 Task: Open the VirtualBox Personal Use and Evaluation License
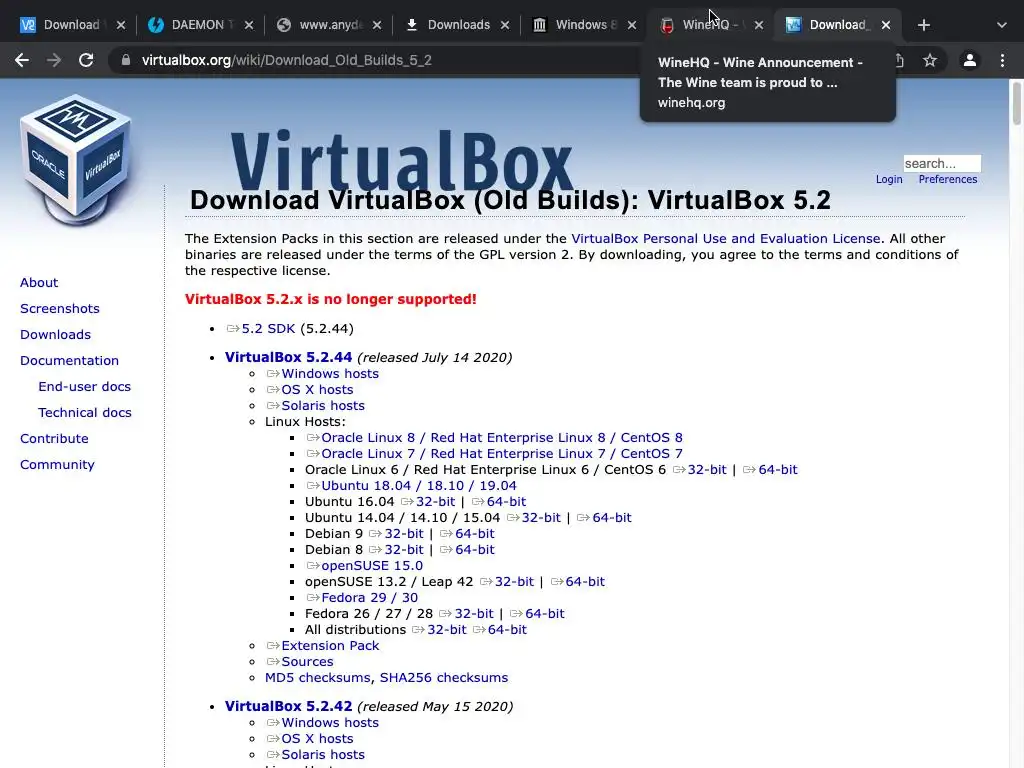726,238
